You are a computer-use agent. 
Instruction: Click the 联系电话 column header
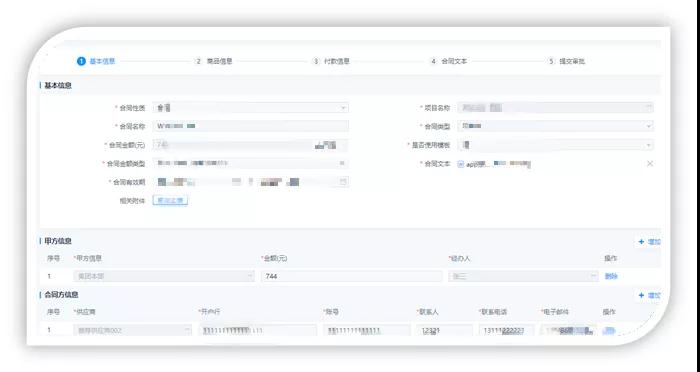pyautogui.click(x=493, y=312)
